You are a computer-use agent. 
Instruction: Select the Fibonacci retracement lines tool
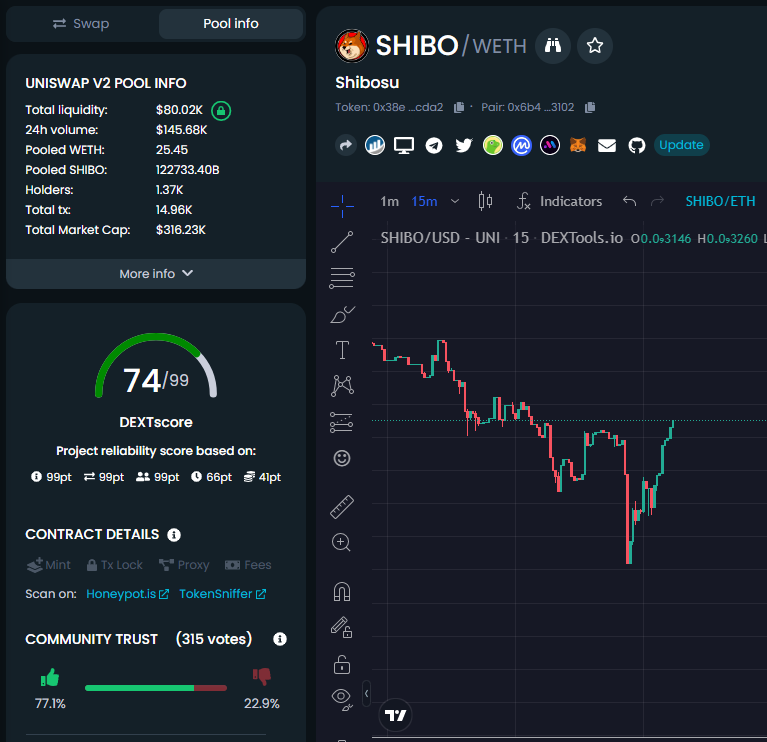[x=342, y=278]
